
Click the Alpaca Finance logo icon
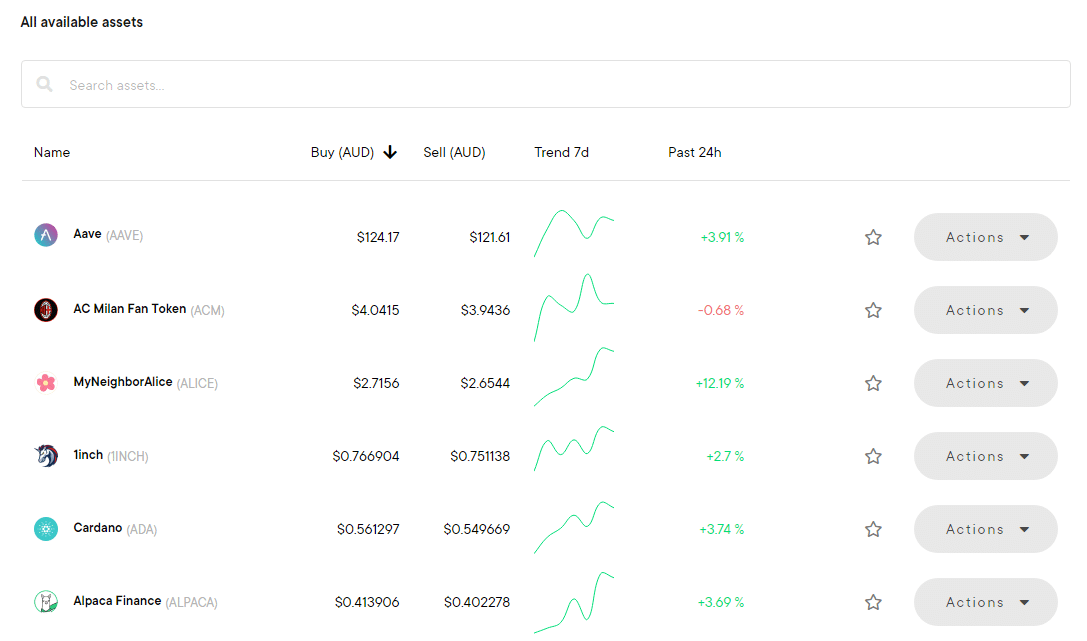point(46,602)
